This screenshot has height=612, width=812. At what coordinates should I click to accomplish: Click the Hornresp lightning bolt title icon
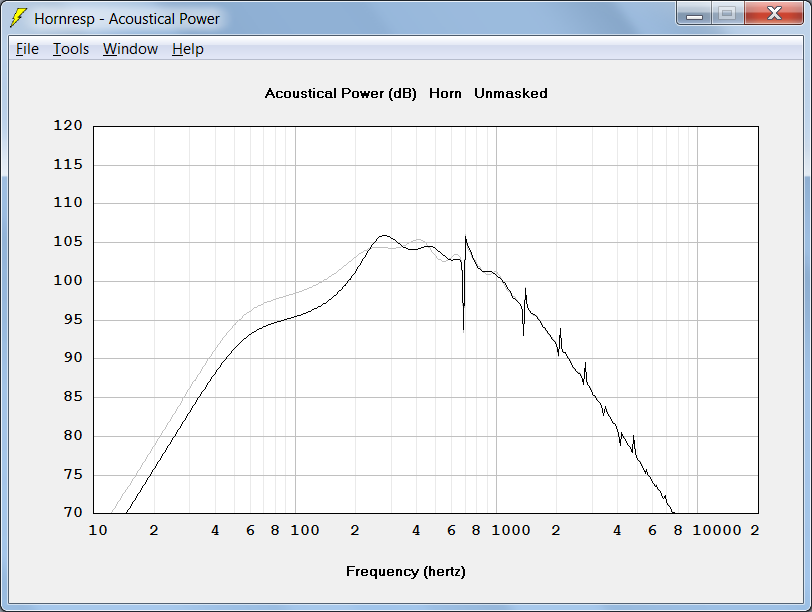click(19, 18)
